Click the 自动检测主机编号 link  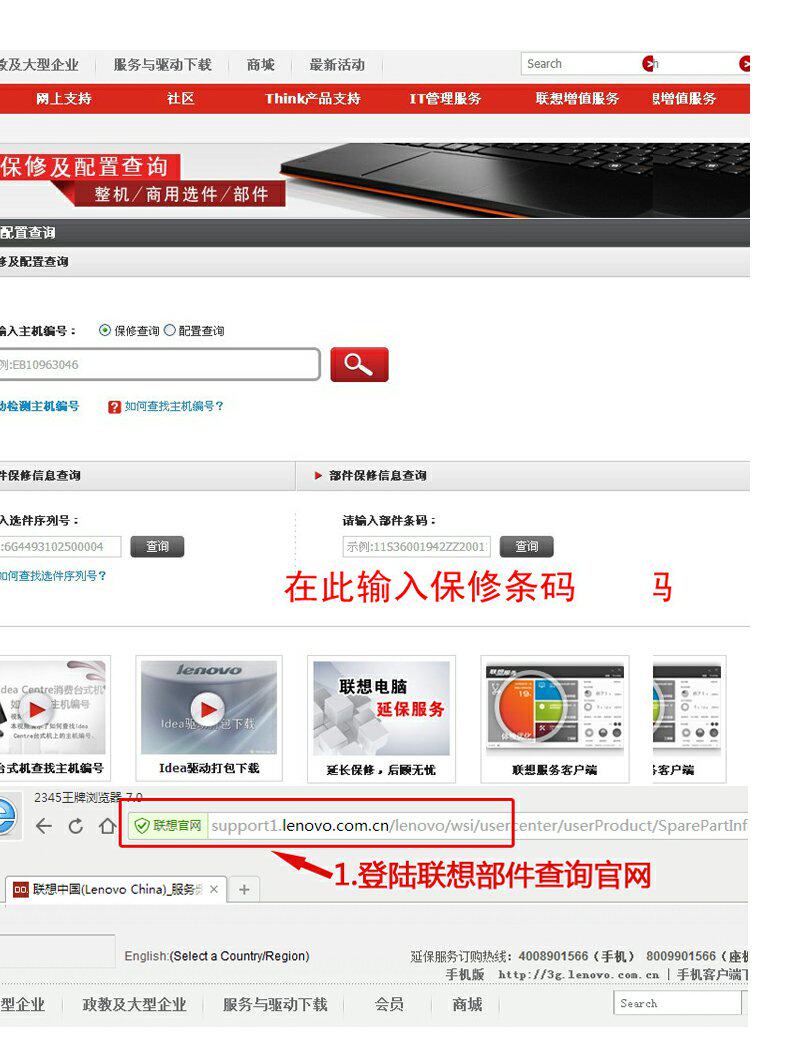(x=39, y=406)
